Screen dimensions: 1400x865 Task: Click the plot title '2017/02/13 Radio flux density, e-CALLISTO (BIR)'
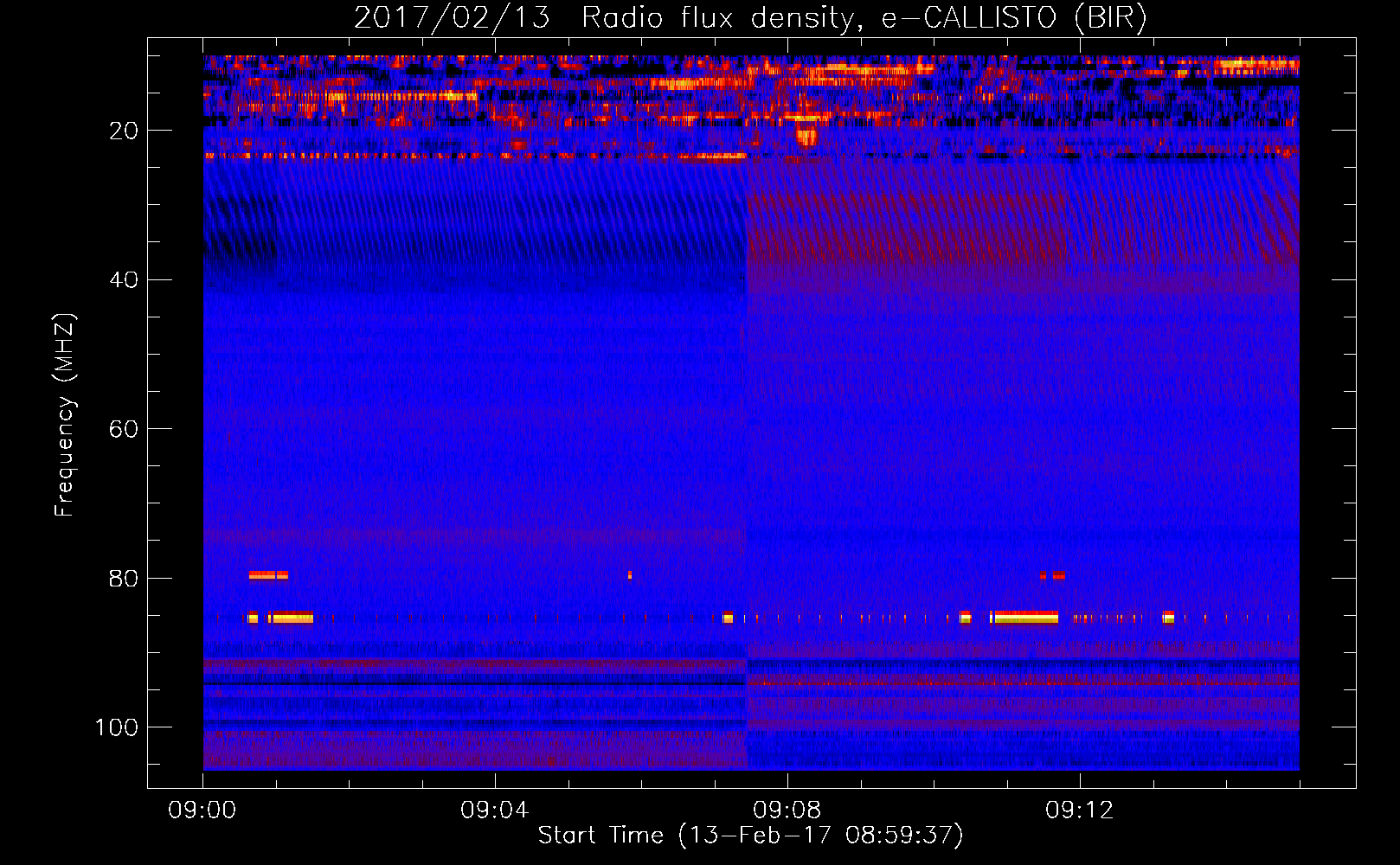(750, 17)
